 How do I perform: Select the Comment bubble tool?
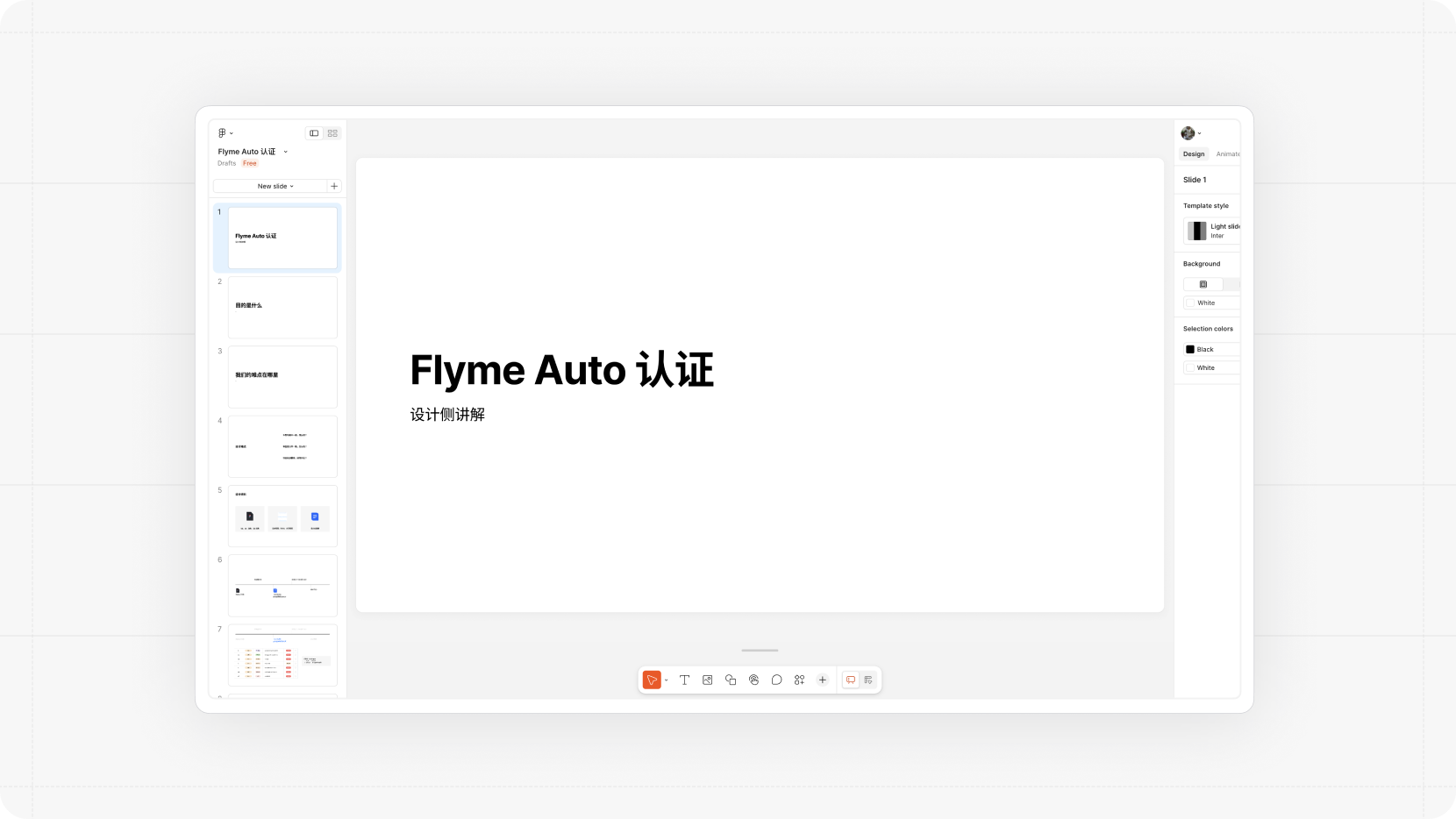pyautogui.click(x=776, y=680)
